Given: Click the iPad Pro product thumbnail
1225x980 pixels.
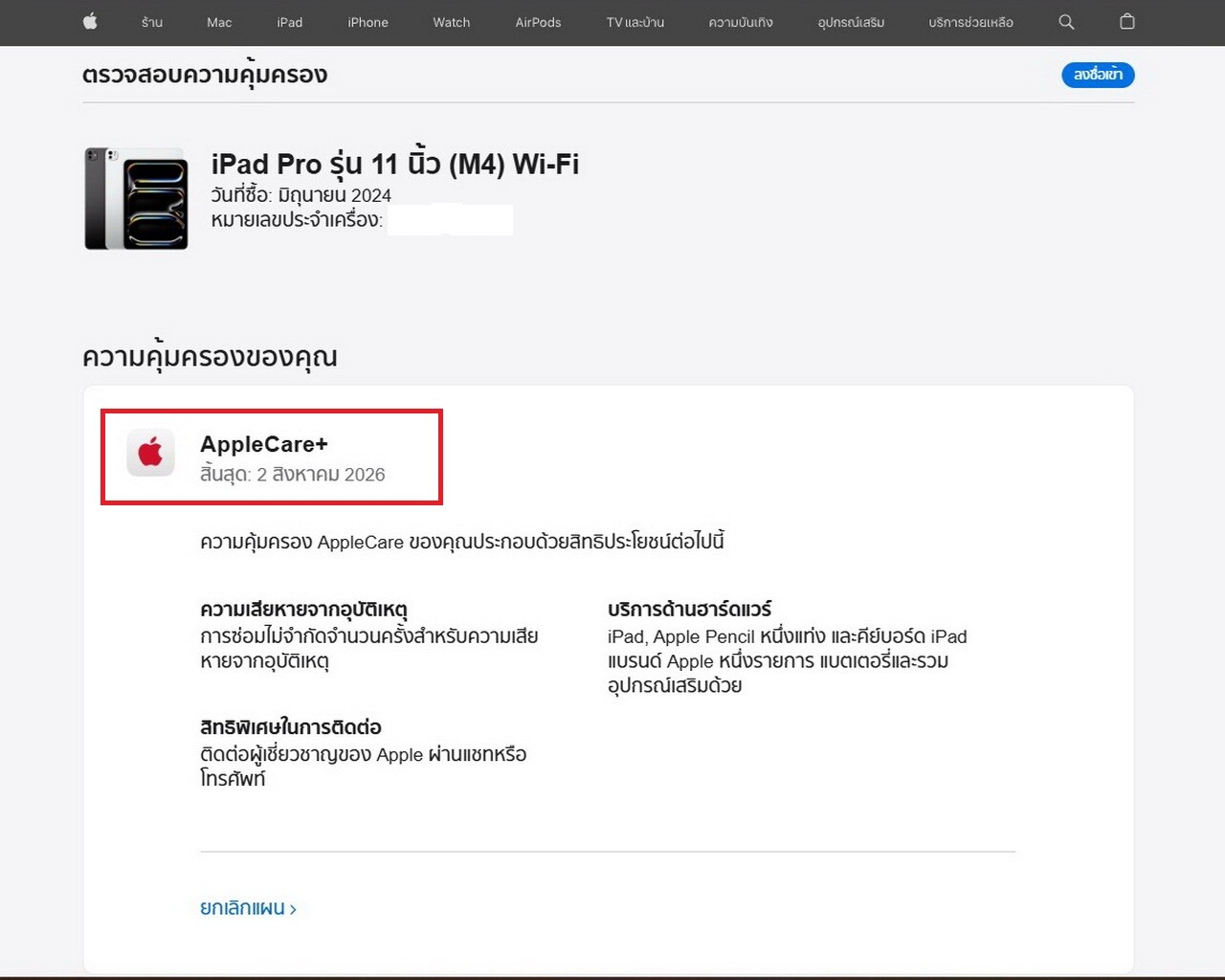Looking at the screenshot, I should pos(136,198).
